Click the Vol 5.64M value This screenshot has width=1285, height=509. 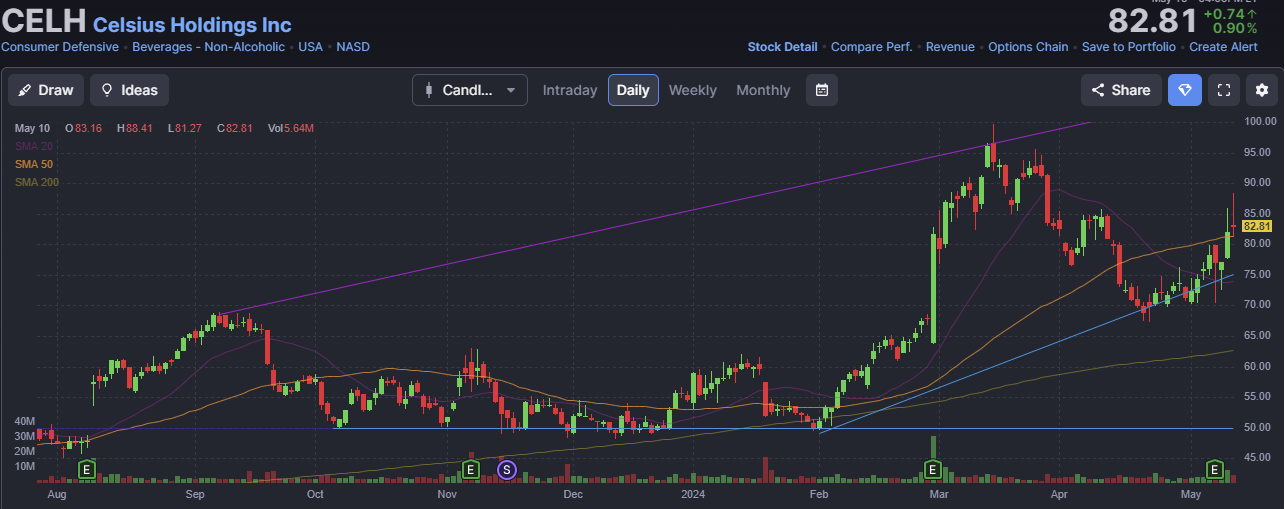tap(291, 128)
